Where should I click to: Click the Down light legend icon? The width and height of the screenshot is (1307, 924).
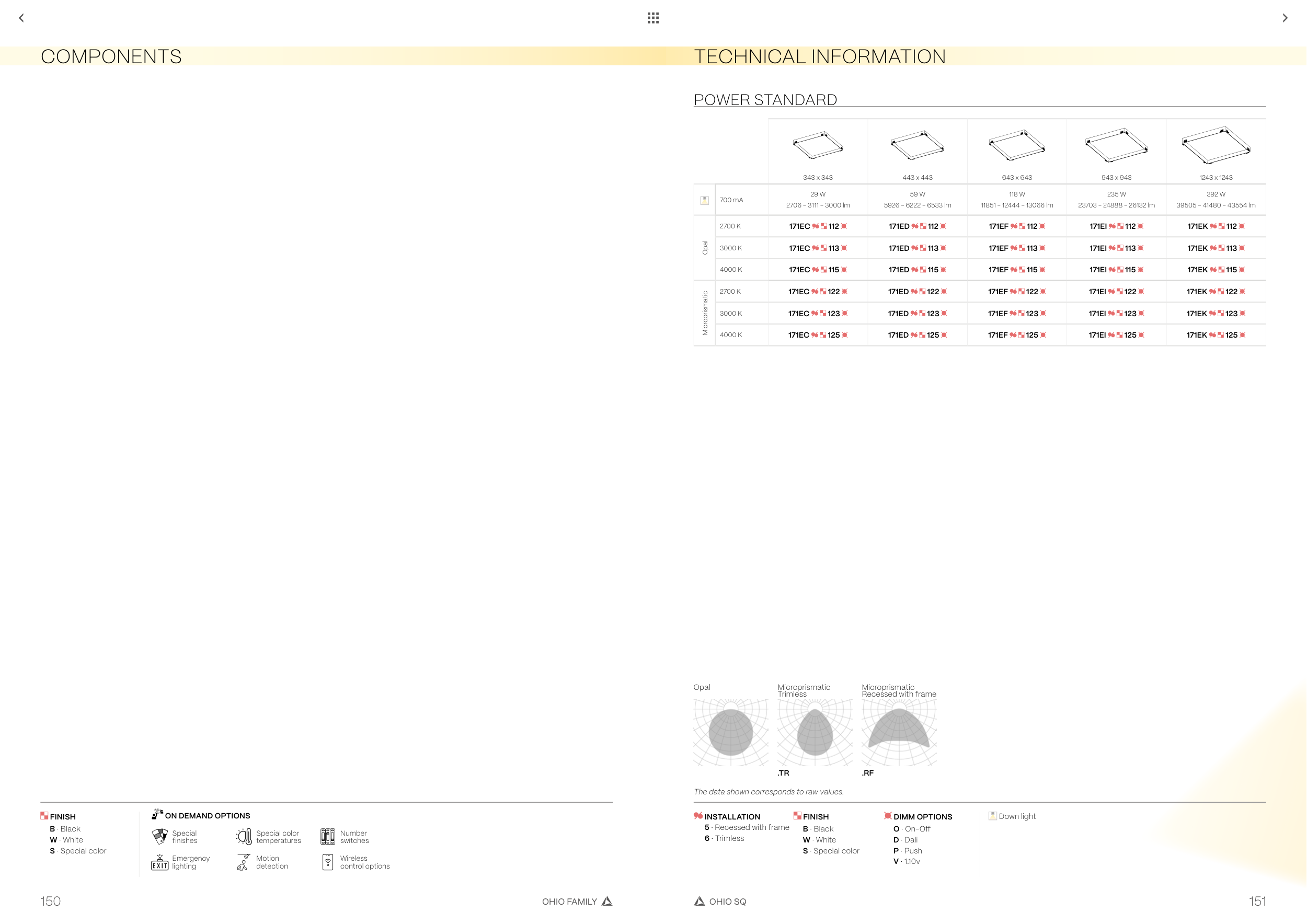pyautogui.click(x=992, y=816)
